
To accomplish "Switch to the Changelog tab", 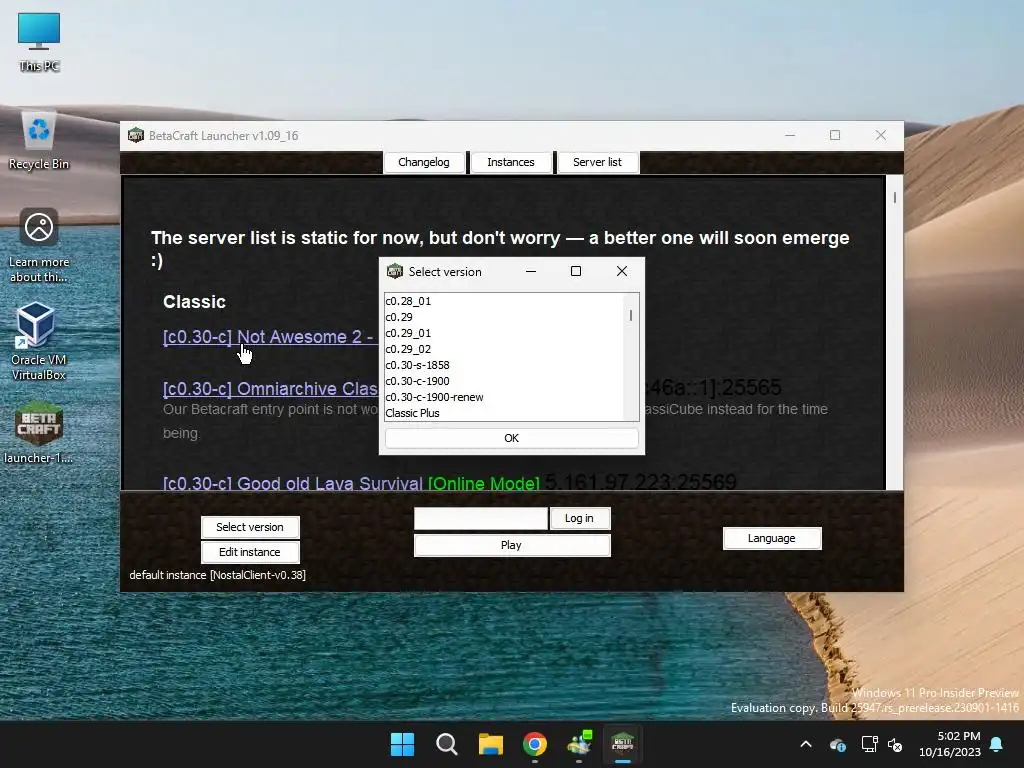I will pyautogui.click(x=424, y=162).
